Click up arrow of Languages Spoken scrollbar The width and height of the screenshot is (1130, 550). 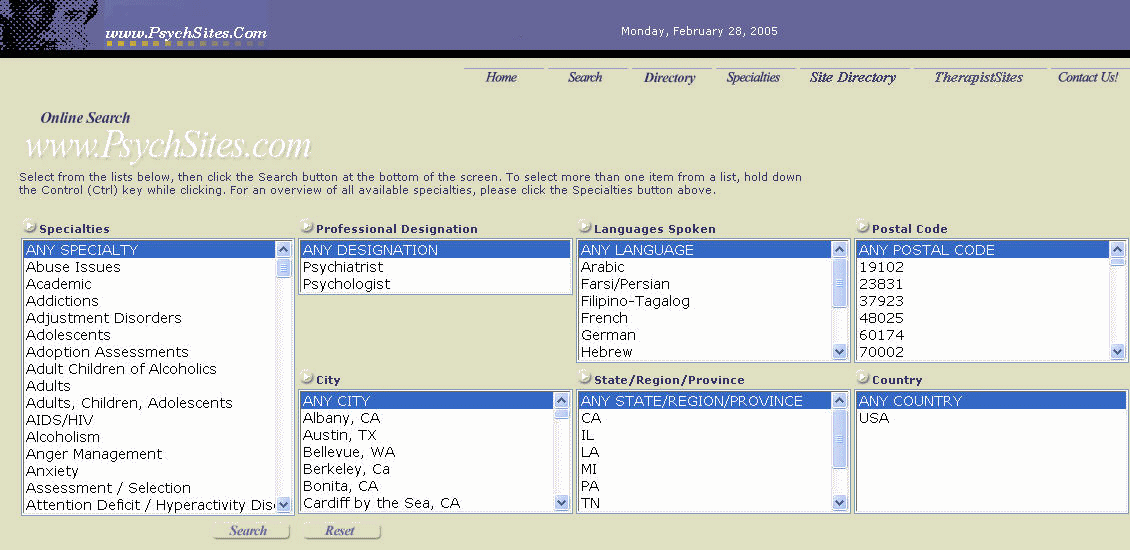[840, 249]
